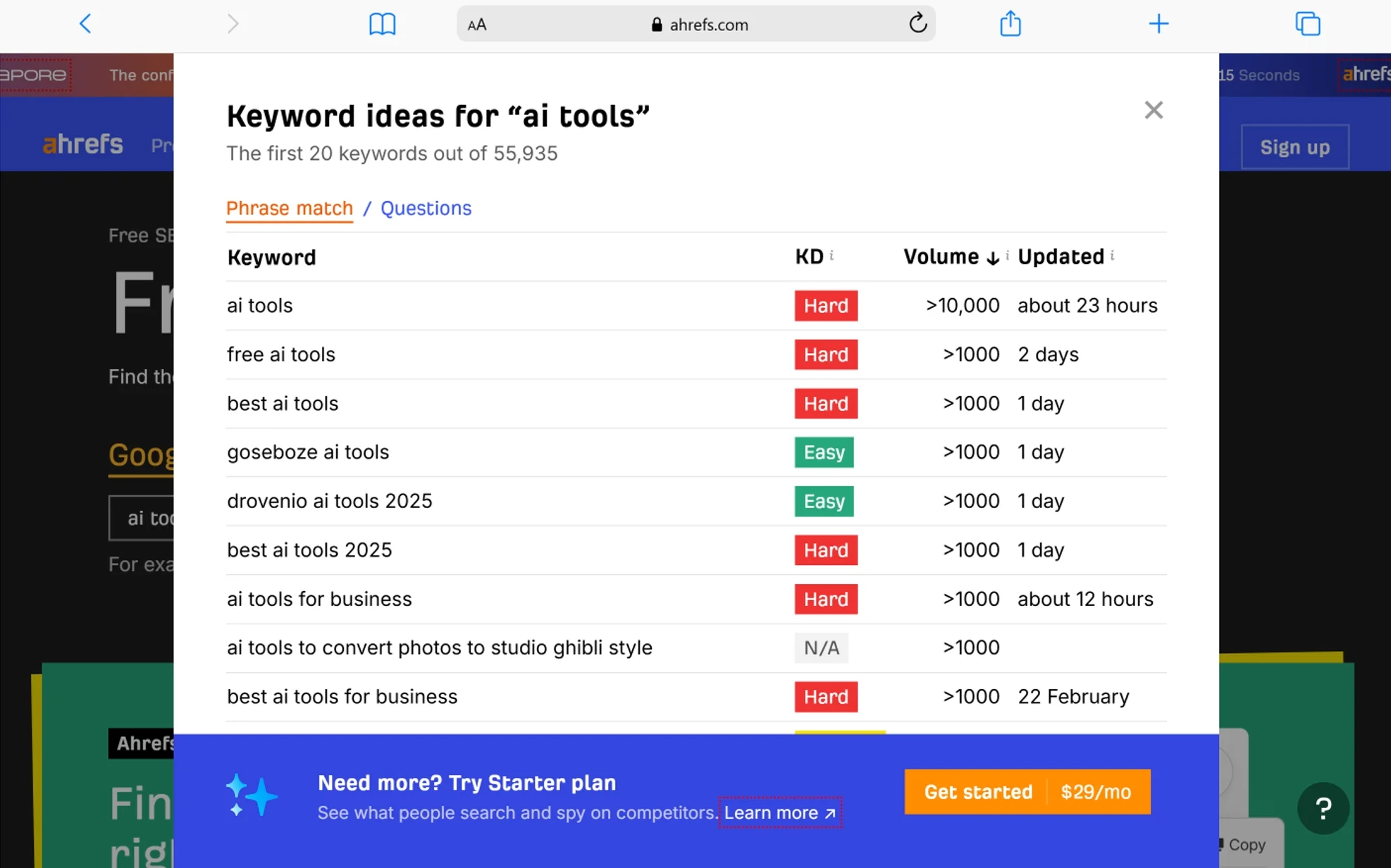Open the Safari bookmarks book icon

click(382, 24)
